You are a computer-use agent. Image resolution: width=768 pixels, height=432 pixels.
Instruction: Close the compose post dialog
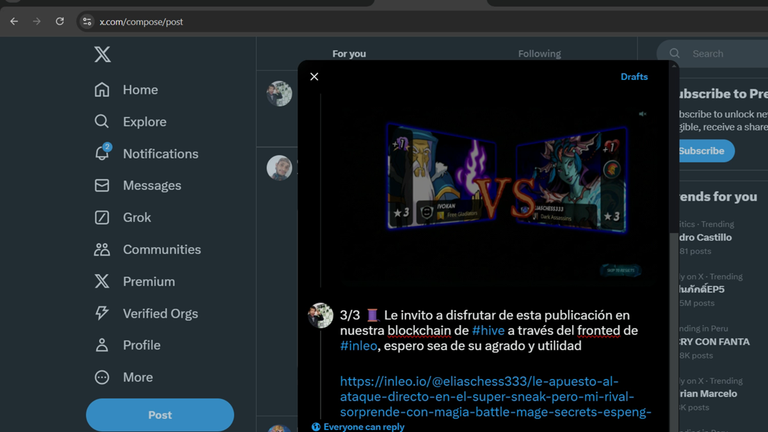(x=314, y=76)
